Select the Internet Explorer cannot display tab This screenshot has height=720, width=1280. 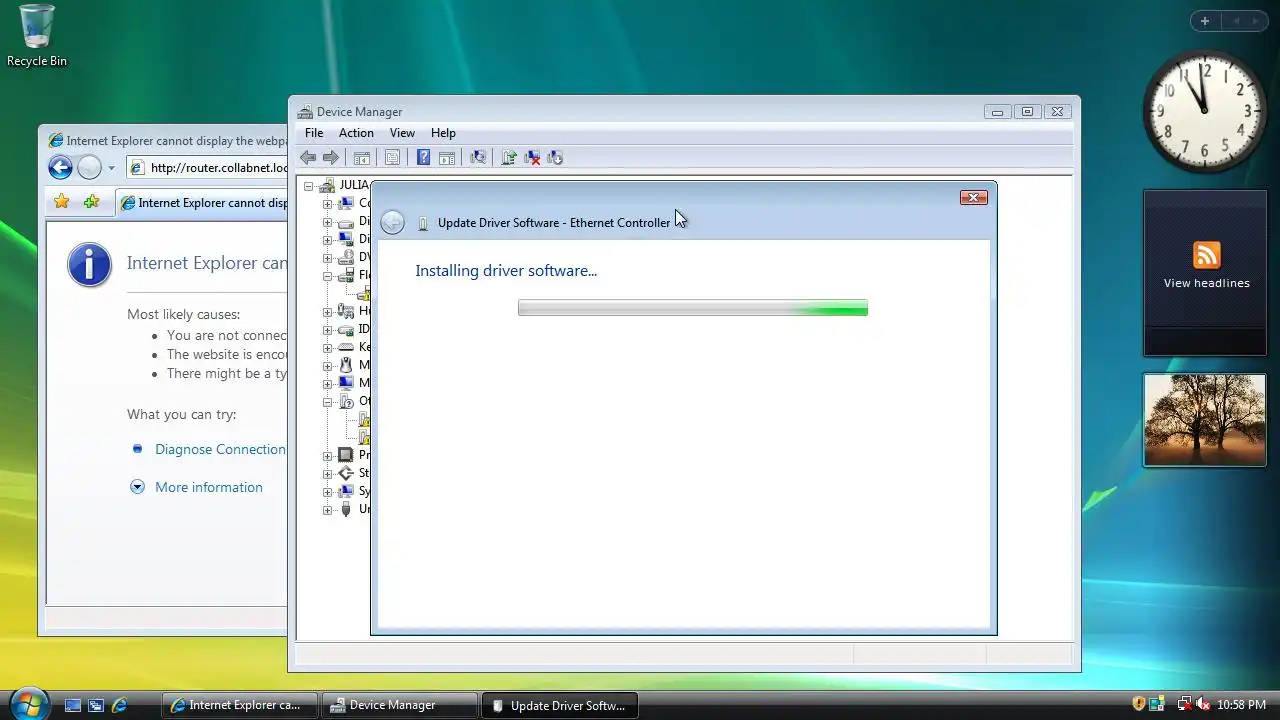click(203, 203)
